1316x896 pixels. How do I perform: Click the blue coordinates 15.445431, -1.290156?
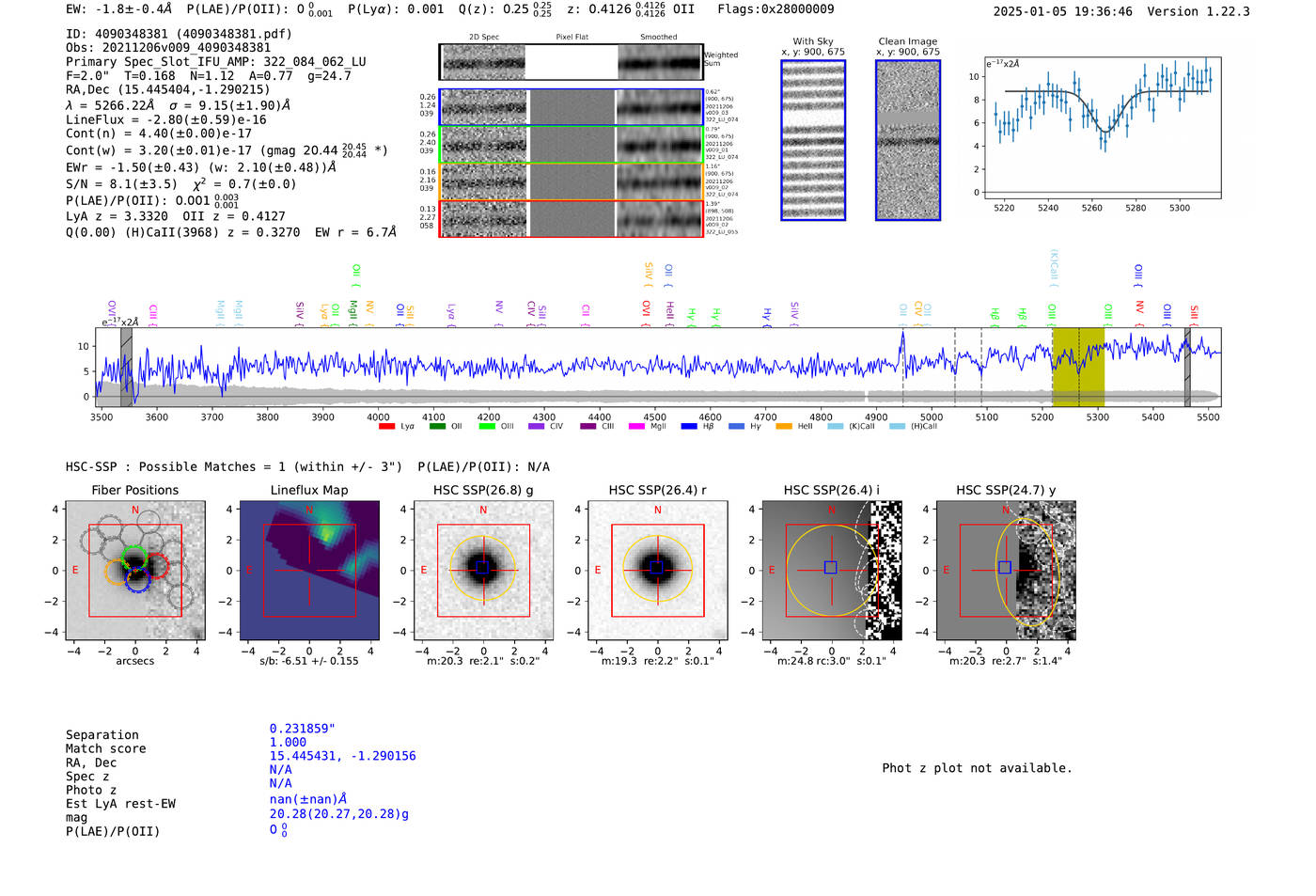(x=342, y=756)
